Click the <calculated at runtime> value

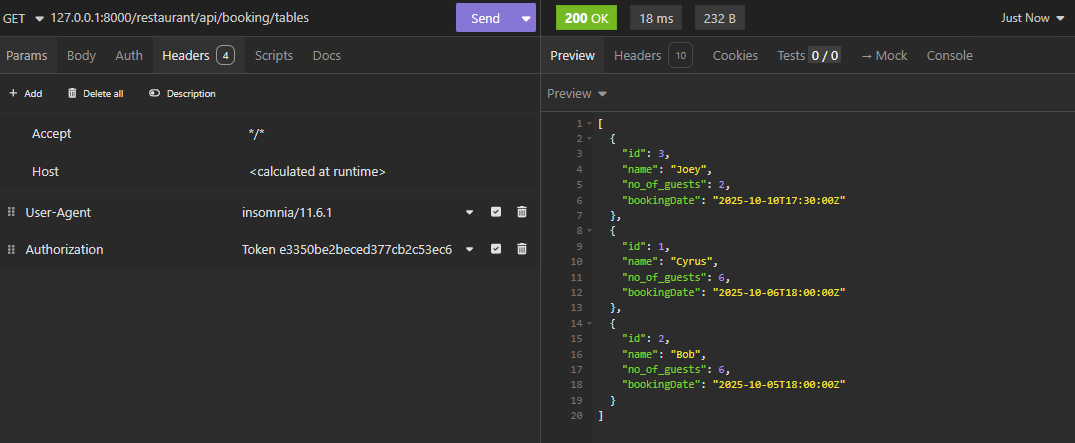click(x=317, y=171)
